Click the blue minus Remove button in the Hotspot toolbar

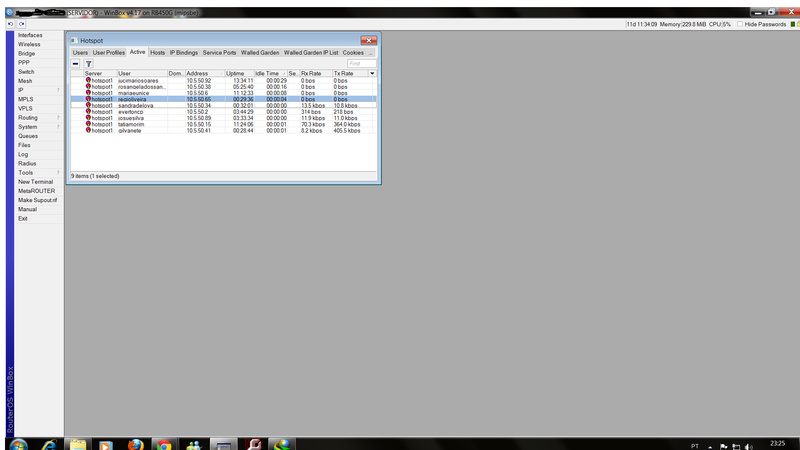(76, 64)
